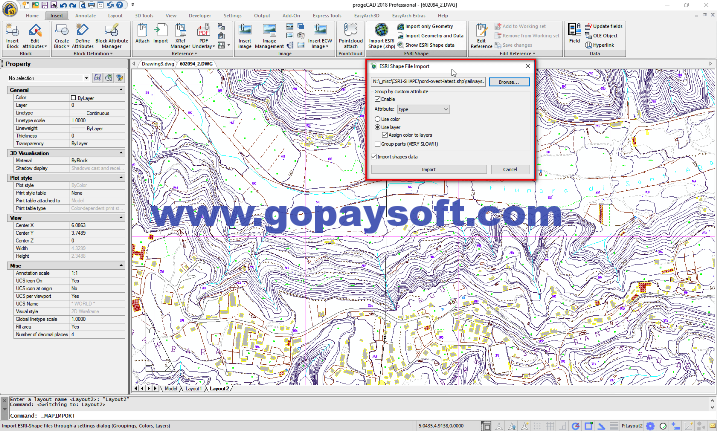Click the settings gear icon in status bar
The height and width of the screenshot is (431, 717).
(x=650, y=426)
